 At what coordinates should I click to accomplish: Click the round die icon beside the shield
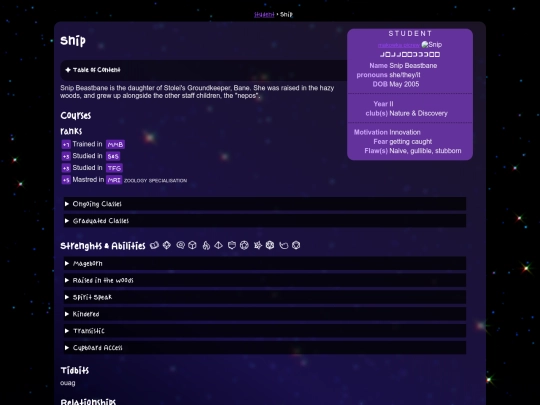[244, 245]
